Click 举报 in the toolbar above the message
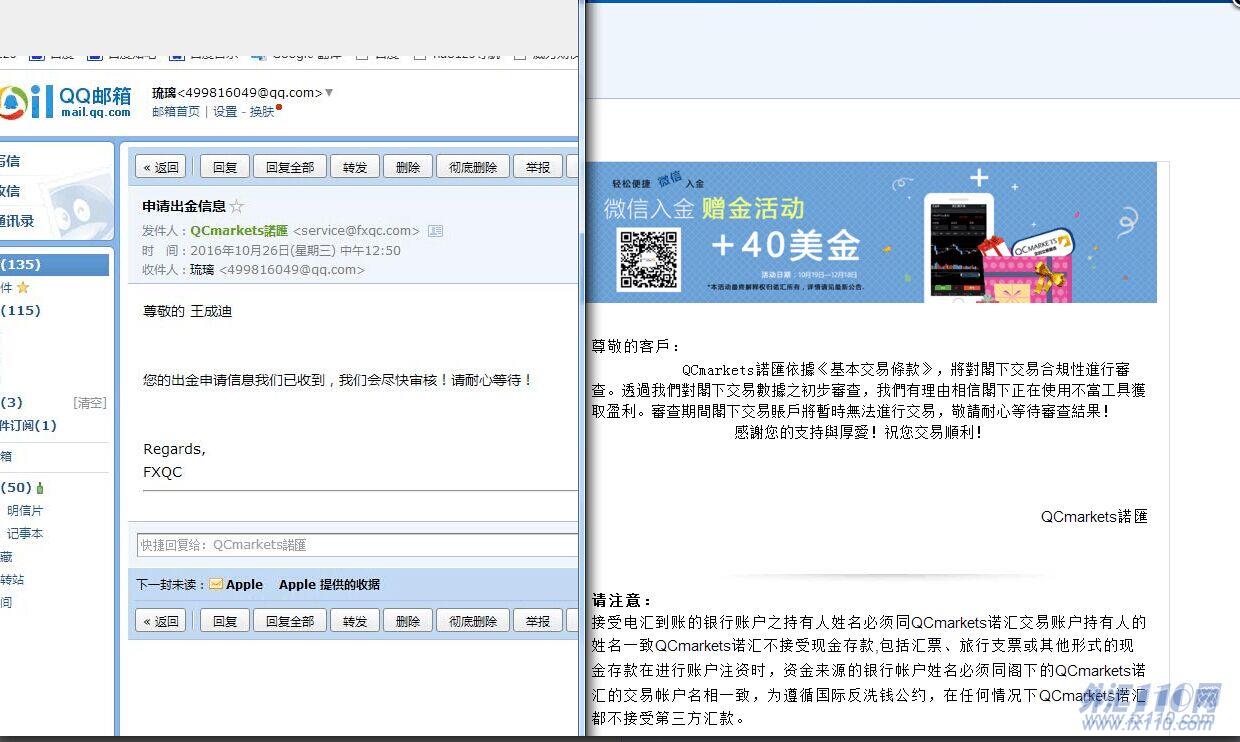The width and height of the screenshot is (1240, 742). [538, 167]
